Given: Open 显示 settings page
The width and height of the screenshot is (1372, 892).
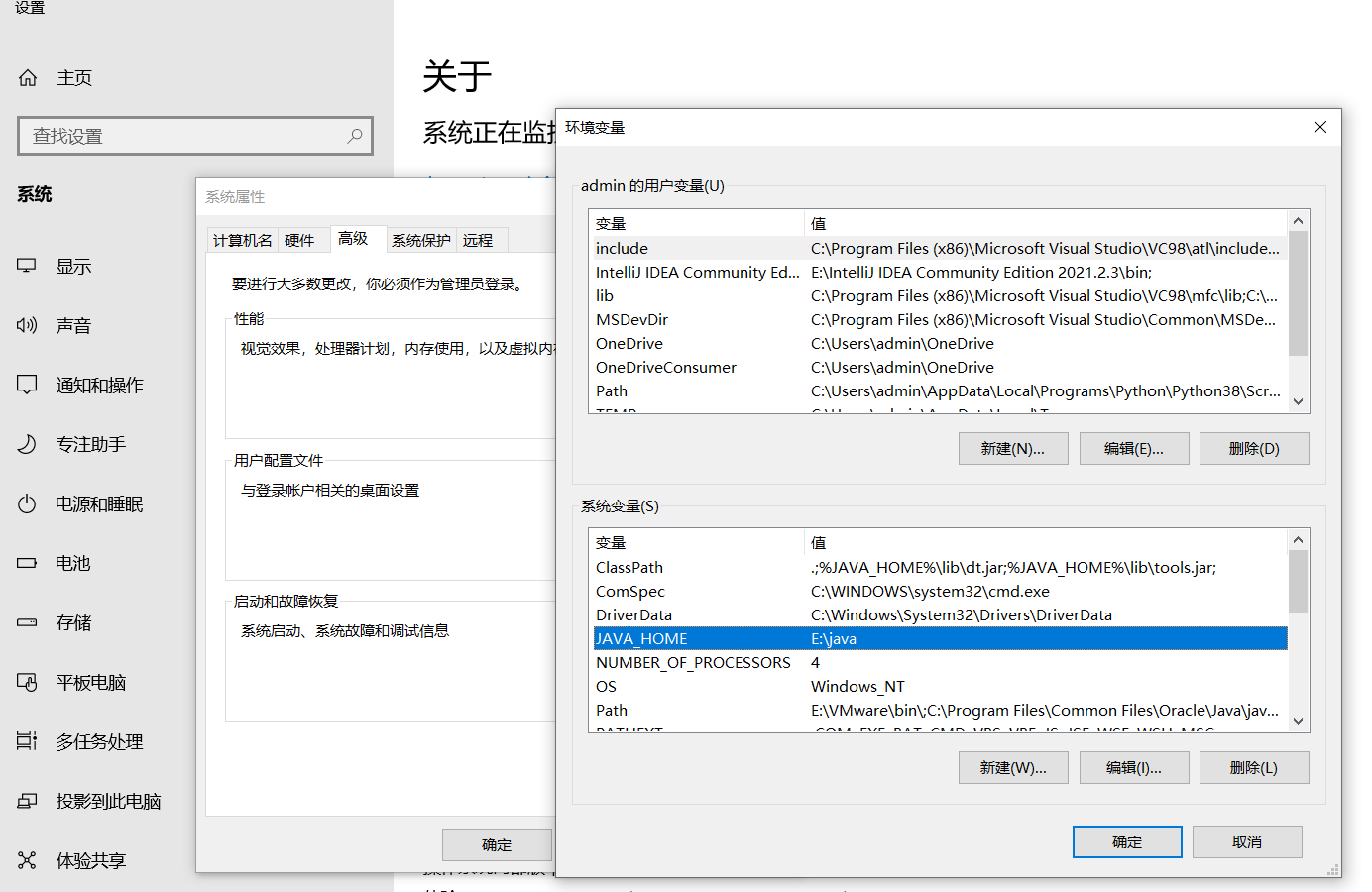Looking at the screenshot, I should coord(73,266).
